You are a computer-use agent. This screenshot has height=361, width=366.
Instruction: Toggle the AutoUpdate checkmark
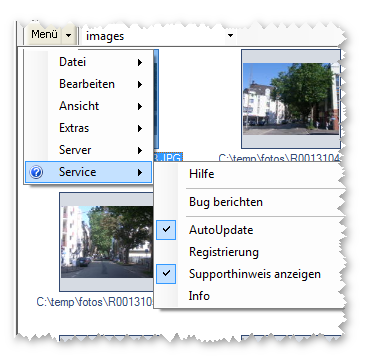(x=166, y=230)
